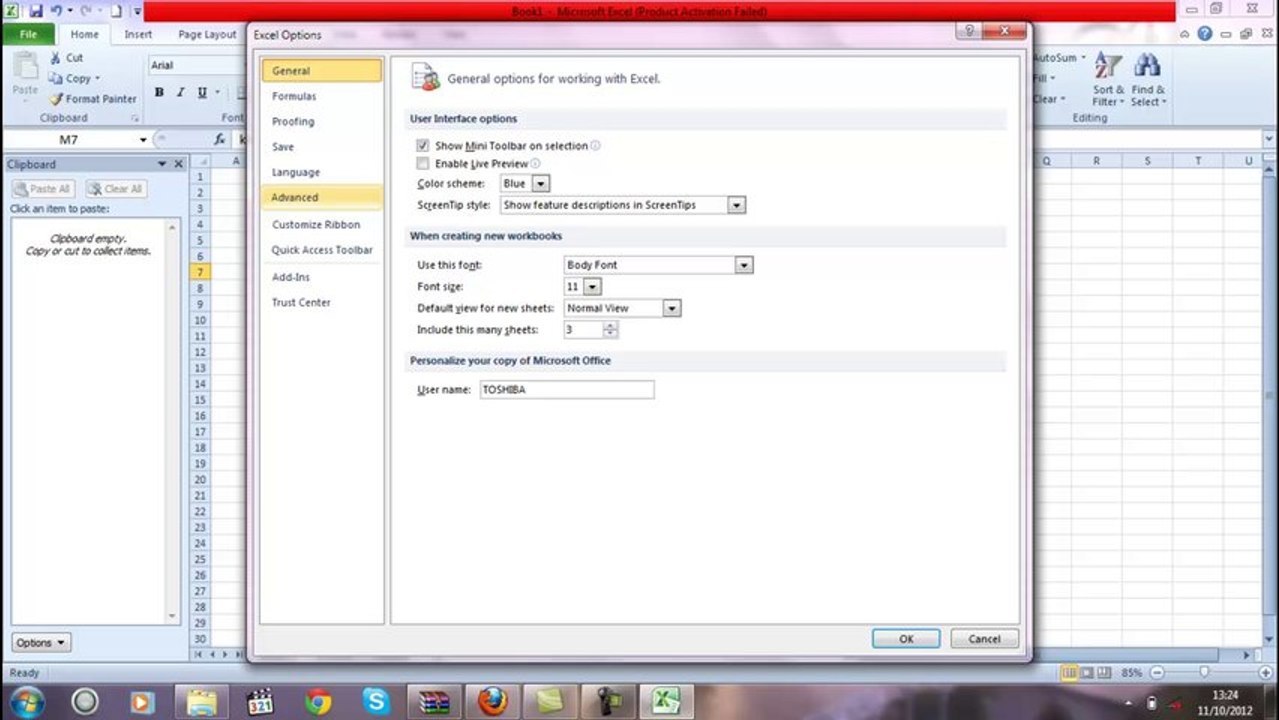Check the Enable Live Preview box
This screenshot has width=1279, height=720.
pos(423,164)
